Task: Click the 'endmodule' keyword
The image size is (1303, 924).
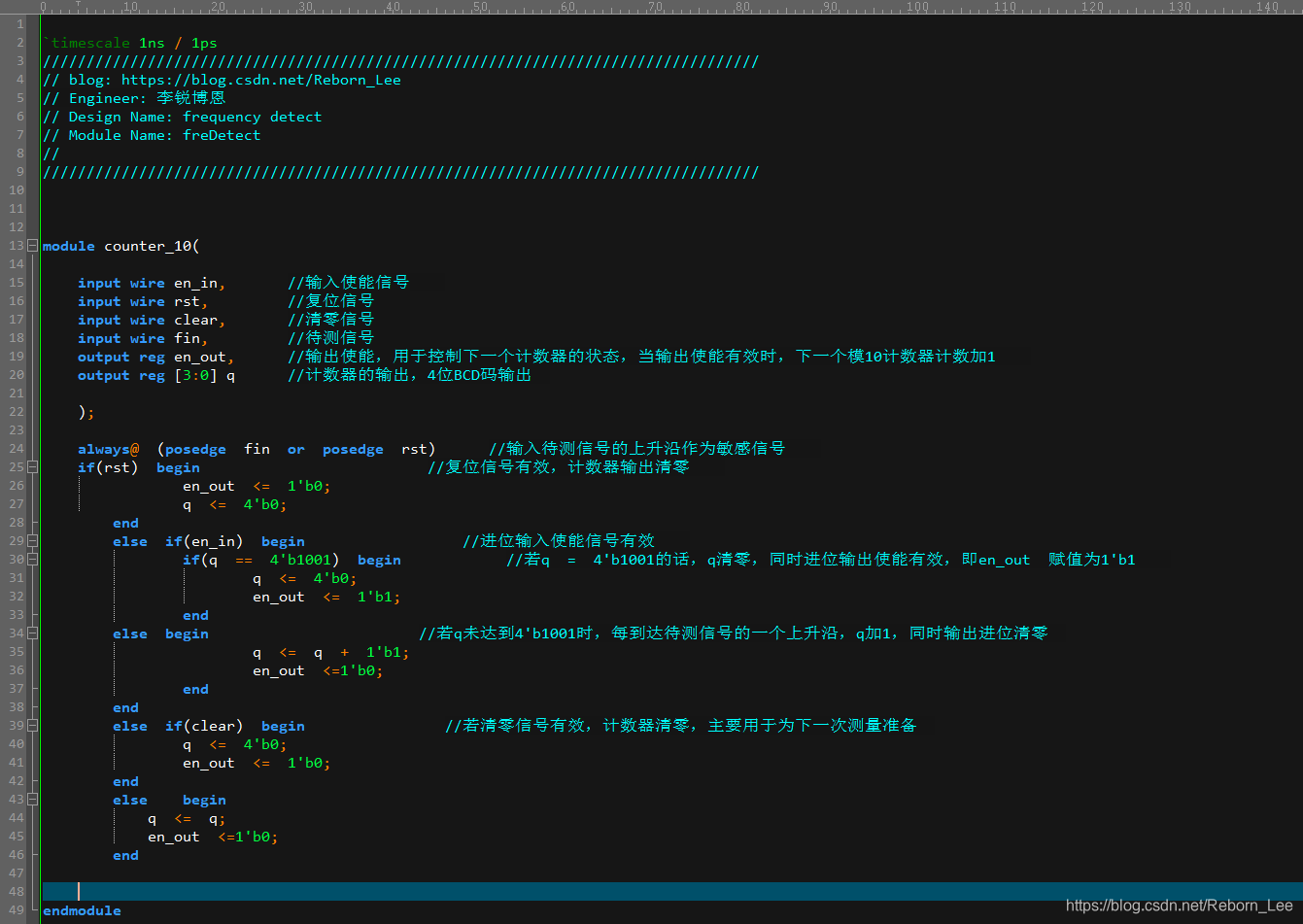Action: 82,910
